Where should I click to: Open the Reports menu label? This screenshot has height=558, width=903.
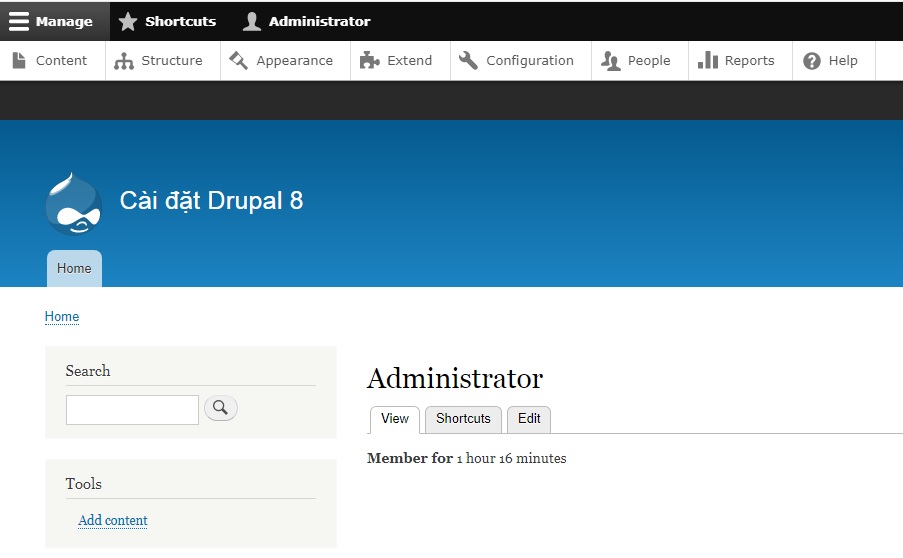click(749, 61)
